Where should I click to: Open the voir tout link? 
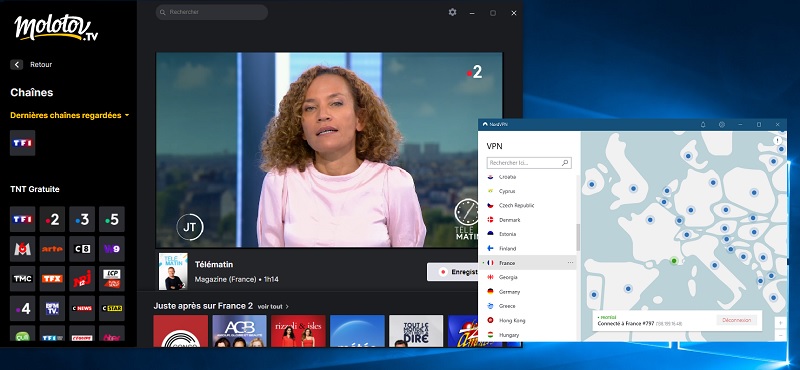(x=273, y=307)
